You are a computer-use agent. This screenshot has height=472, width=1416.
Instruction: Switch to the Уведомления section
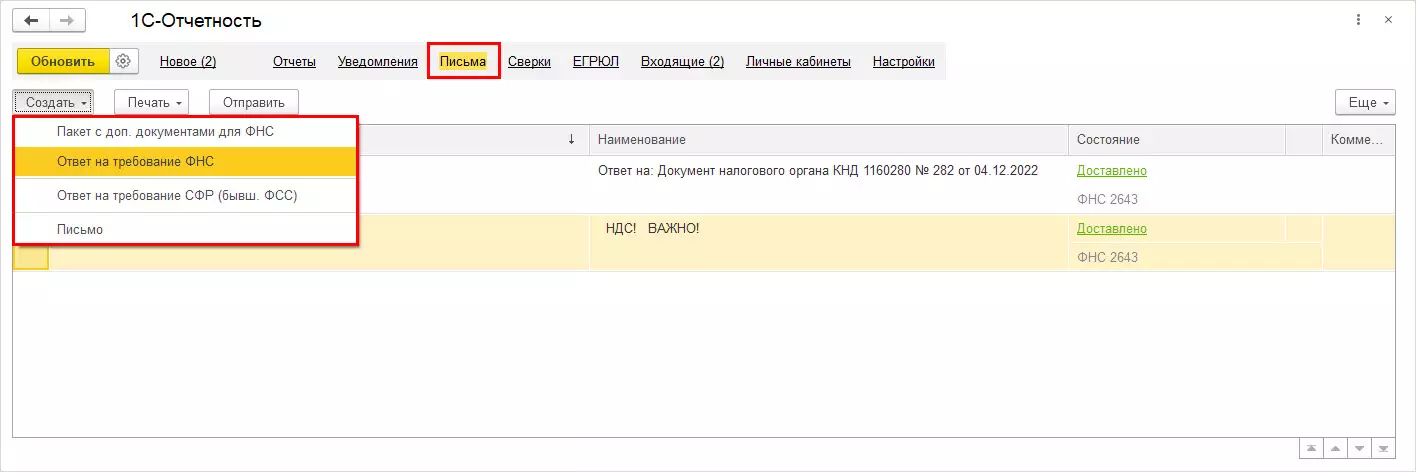[378, 62]
